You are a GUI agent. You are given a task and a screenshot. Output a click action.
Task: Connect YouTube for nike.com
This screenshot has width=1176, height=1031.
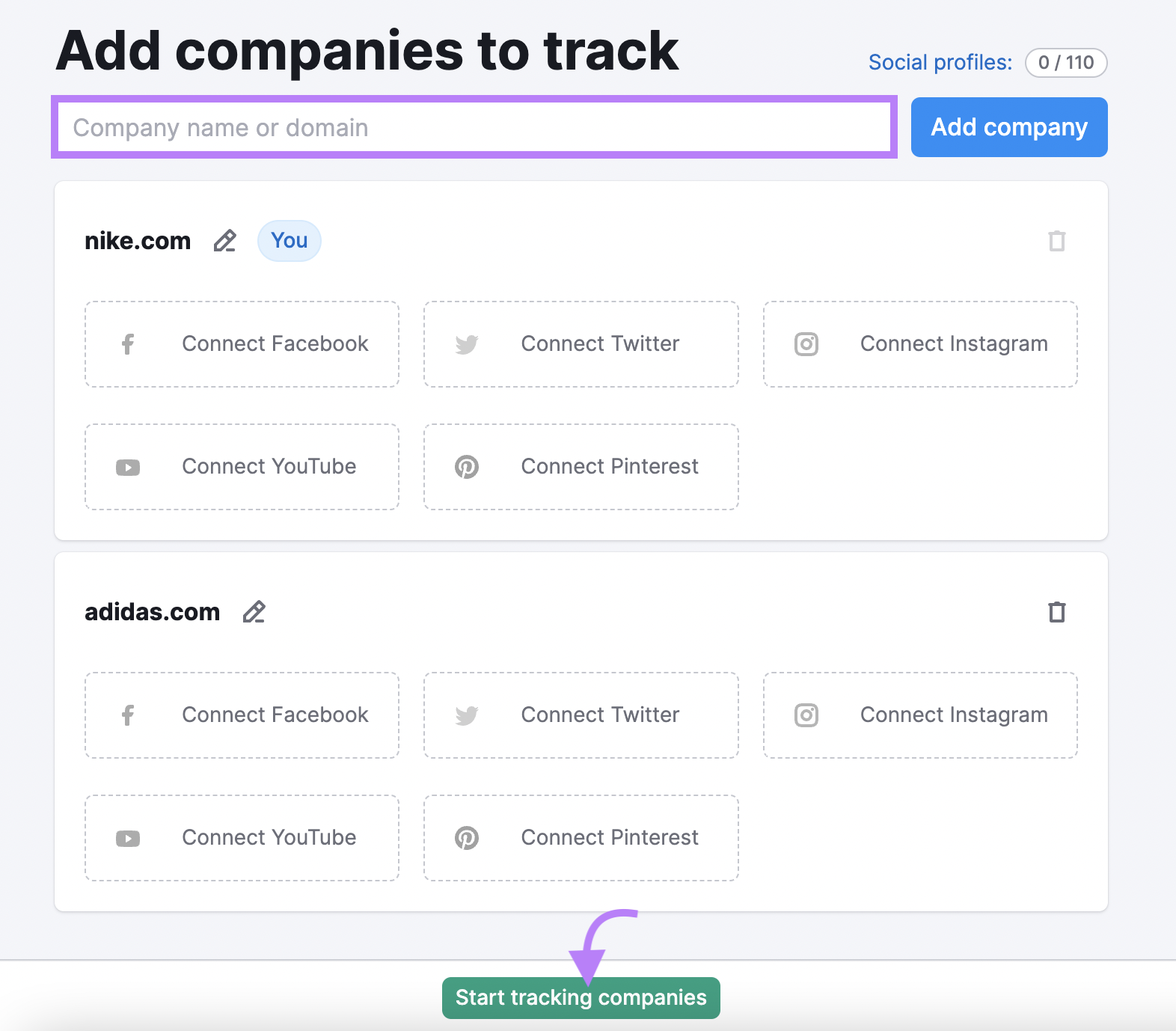pos(242,467)
